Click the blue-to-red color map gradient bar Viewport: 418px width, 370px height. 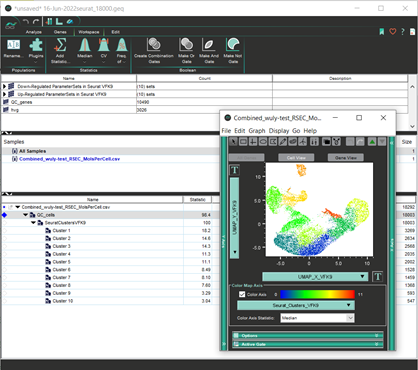(x=317, y=294)
